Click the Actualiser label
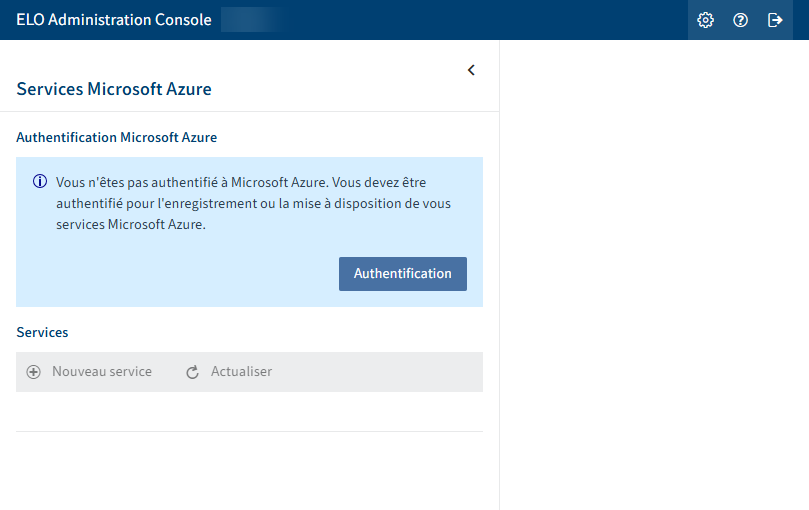 tap(241, 372)
